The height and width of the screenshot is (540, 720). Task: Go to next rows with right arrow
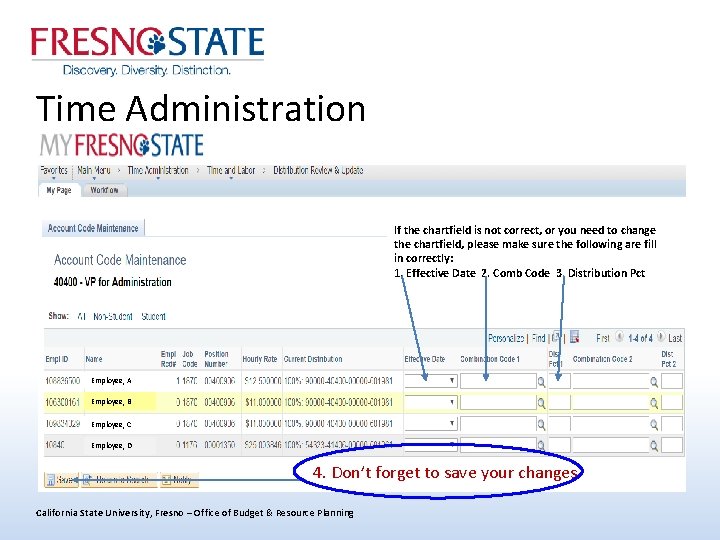[x=661, y=338]
